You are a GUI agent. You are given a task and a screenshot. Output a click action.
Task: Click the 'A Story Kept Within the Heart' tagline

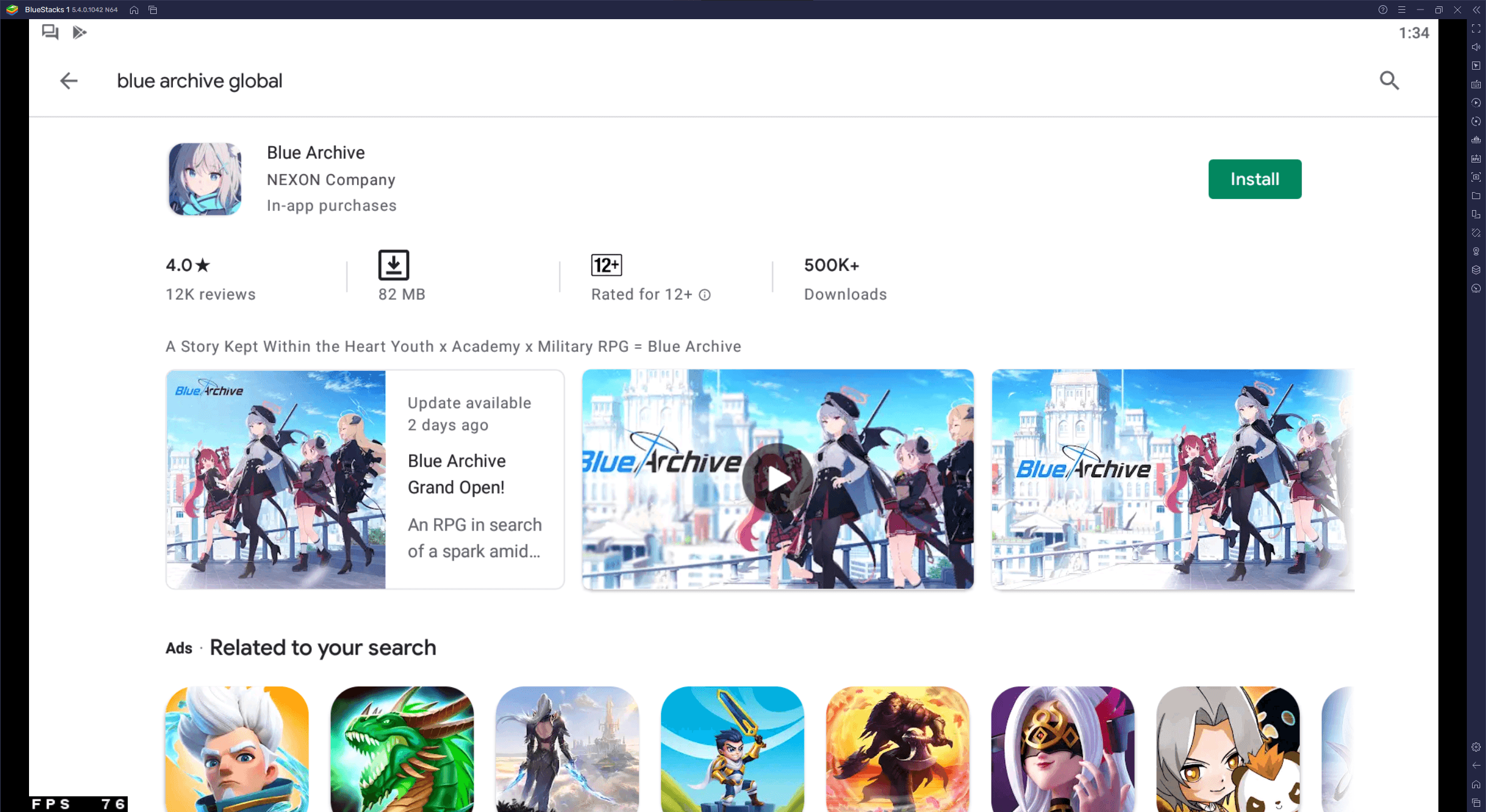[453, 347]
